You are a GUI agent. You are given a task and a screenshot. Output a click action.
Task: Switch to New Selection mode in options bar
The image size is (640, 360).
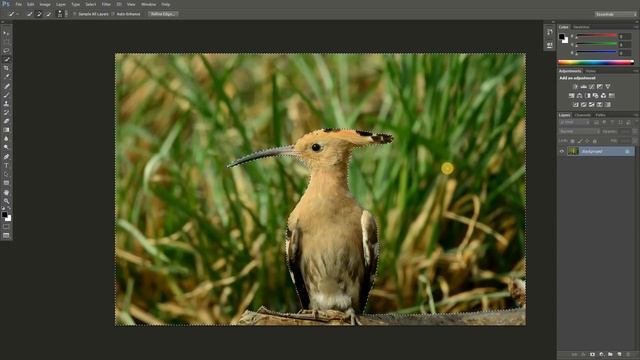pyautogui.click(x=29, y=14)
